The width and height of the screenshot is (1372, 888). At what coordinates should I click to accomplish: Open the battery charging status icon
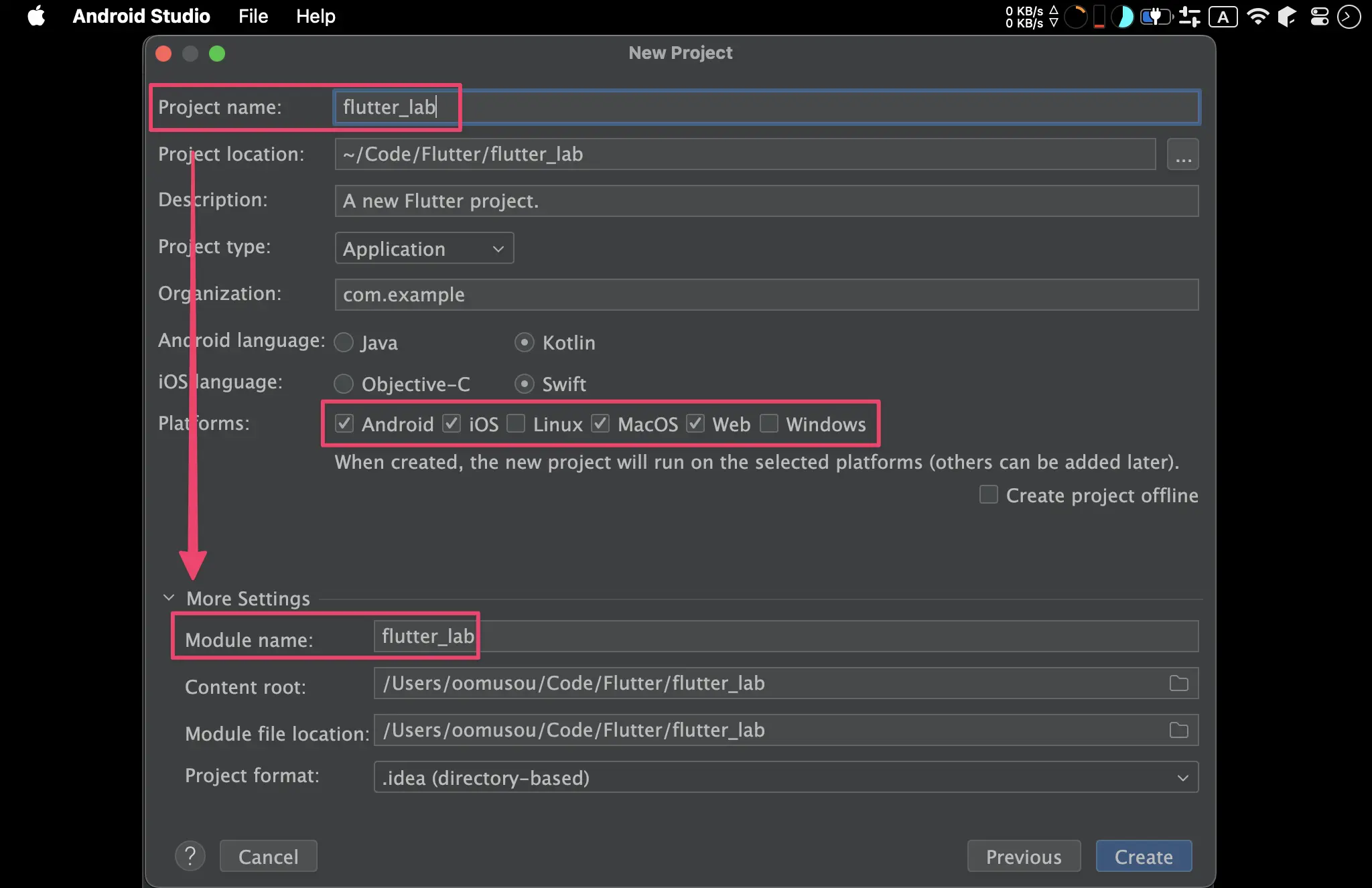(x=1156, y=17)
